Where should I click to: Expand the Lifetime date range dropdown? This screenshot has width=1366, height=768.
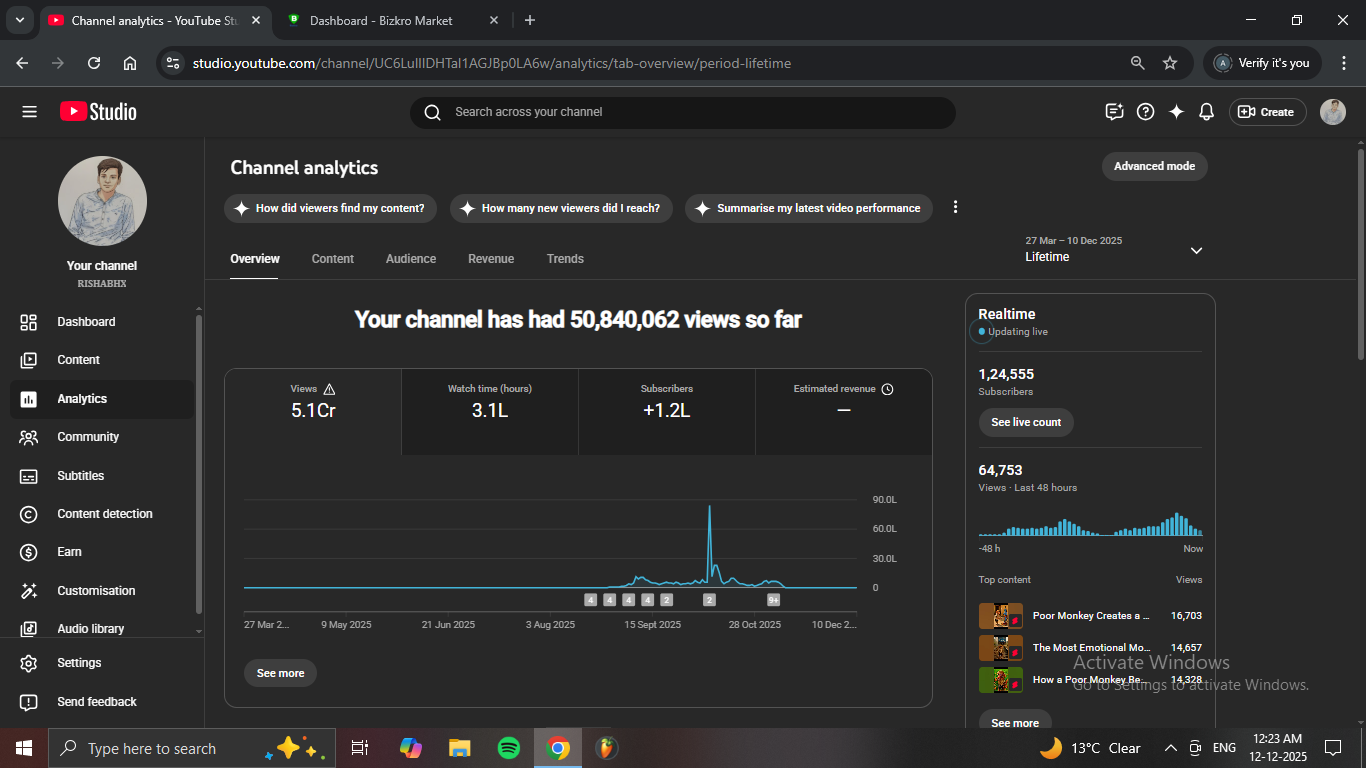coord(1196,250)
